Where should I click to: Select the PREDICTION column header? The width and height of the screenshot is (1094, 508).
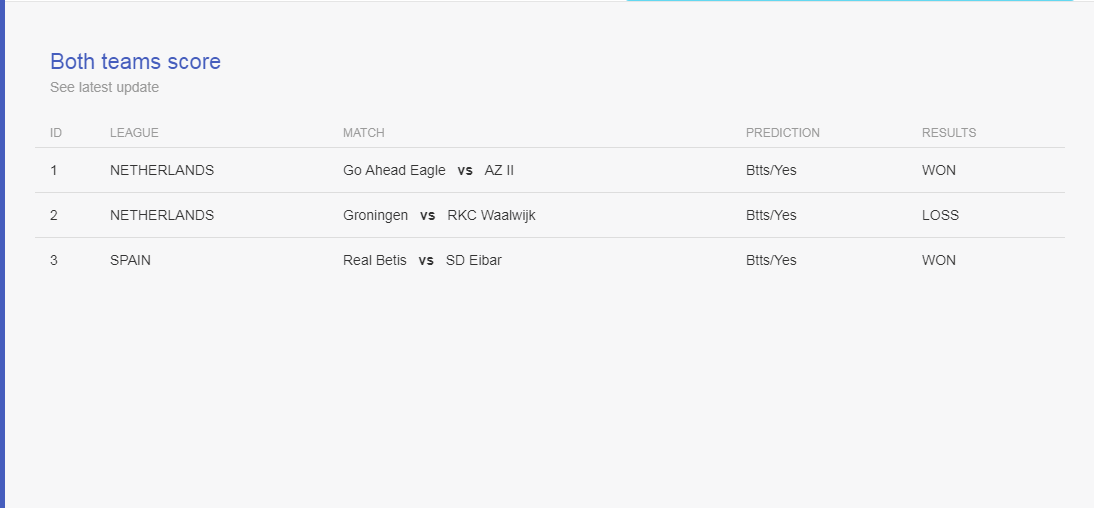pos(783,133)
